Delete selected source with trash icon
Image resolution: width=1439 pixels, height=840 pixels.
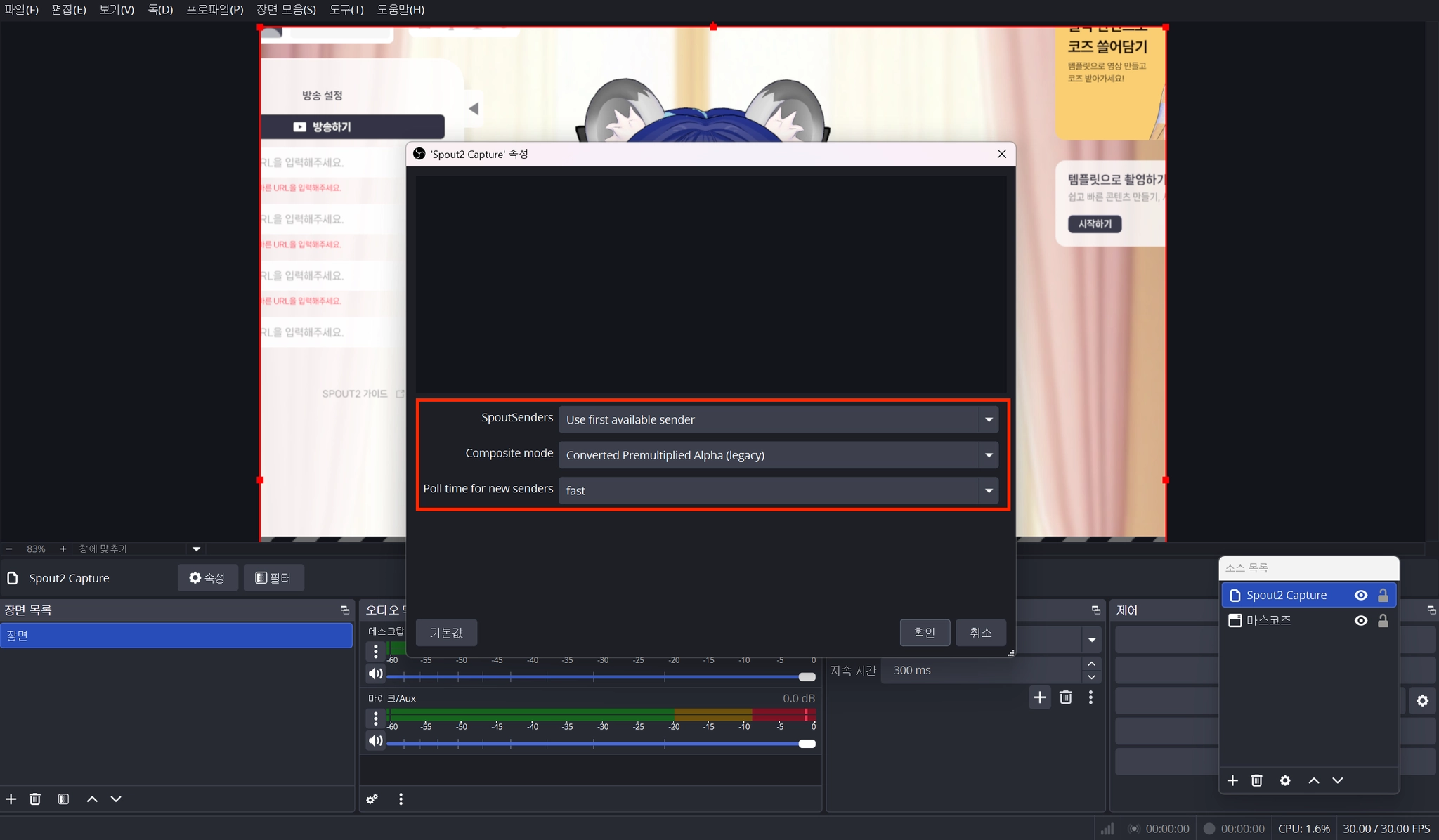click(x=1257, y=780)
